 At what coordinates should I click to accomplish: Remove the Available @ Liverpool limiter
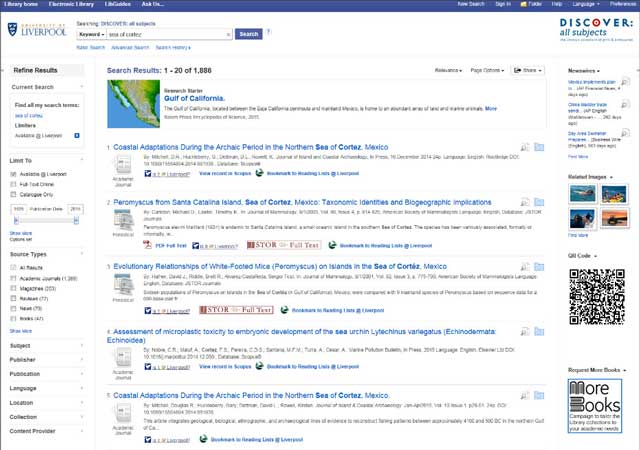[x=77, y=134]
